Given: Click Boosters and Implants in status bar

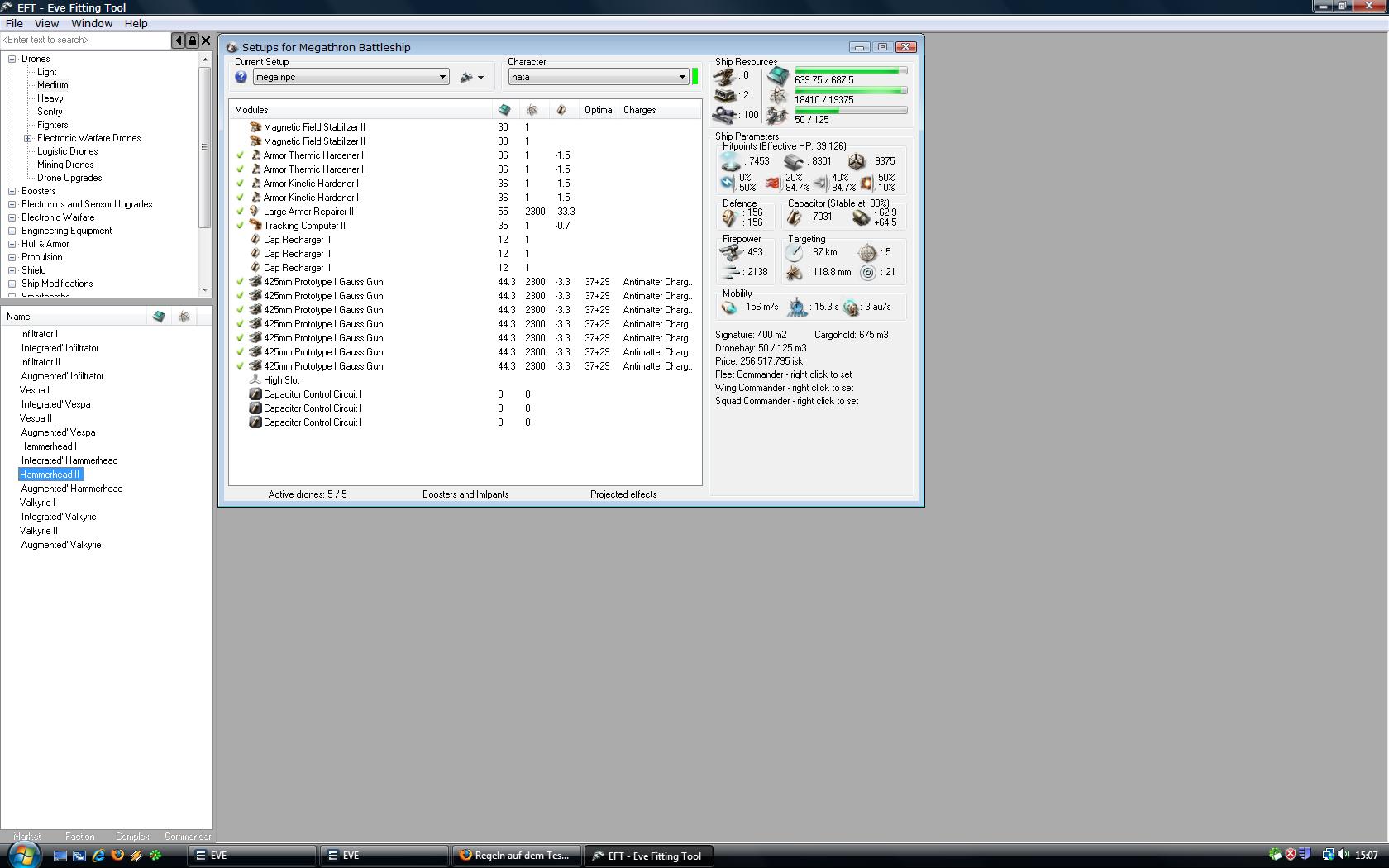Looking at the screenshot, I should [x=465, y=494].
